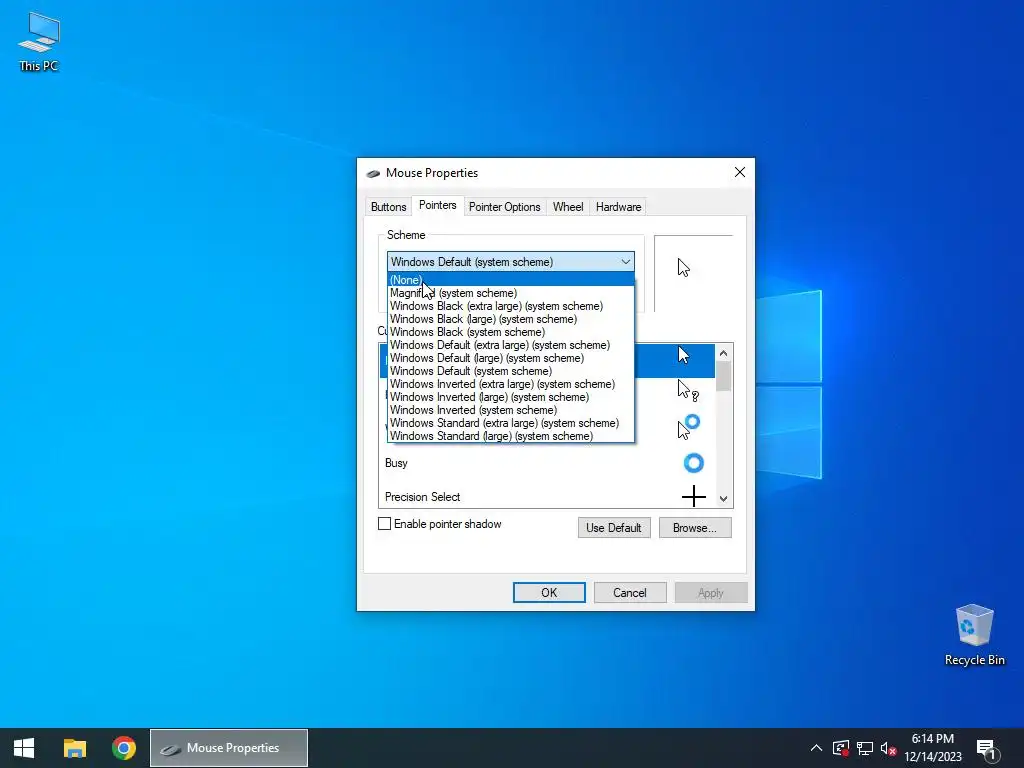
Task: Click the Browse... button
Action: point(695,528)
